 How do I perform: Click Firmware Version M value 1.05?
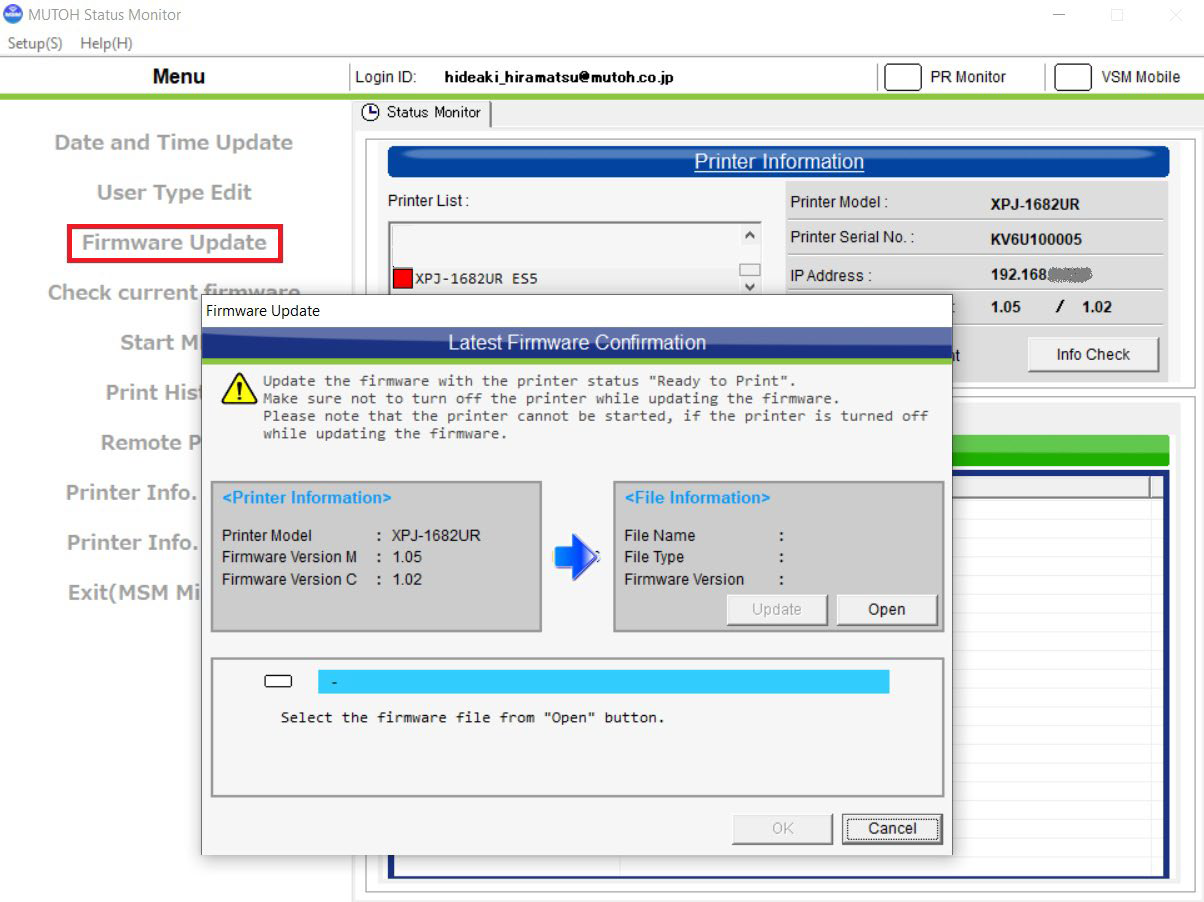[x=407, y=557]
